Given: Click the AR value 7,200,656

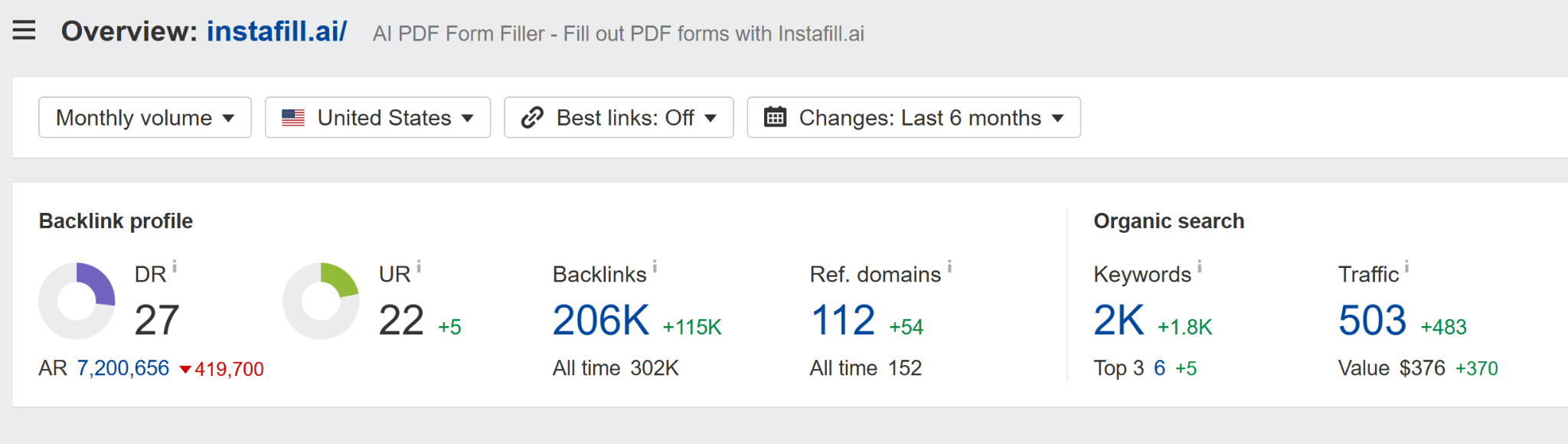Looking at the screenshot, I should [x=123, y=368].
